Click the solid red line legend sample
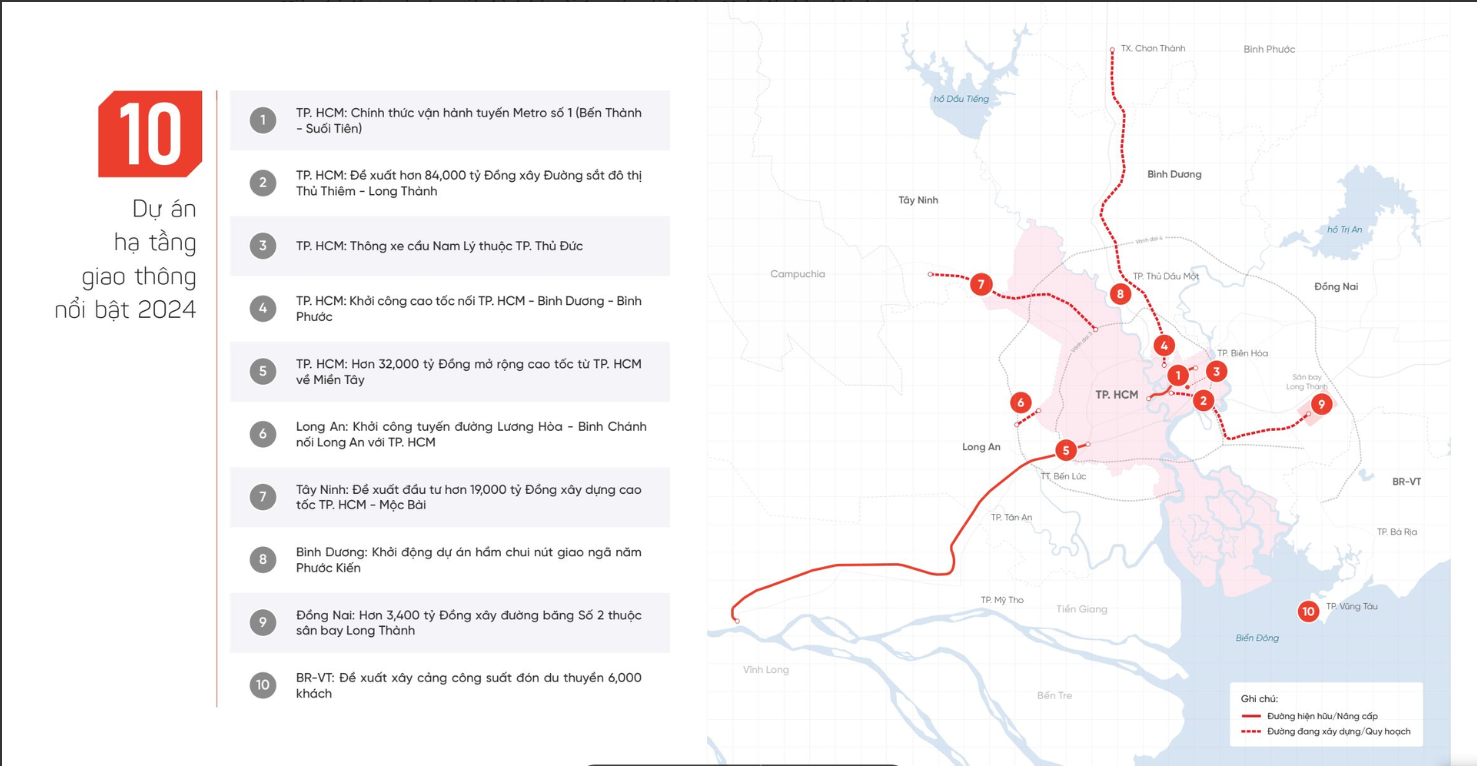Image resolution: width=1477 pixels, height=766 pixels. coord(1250,717)
